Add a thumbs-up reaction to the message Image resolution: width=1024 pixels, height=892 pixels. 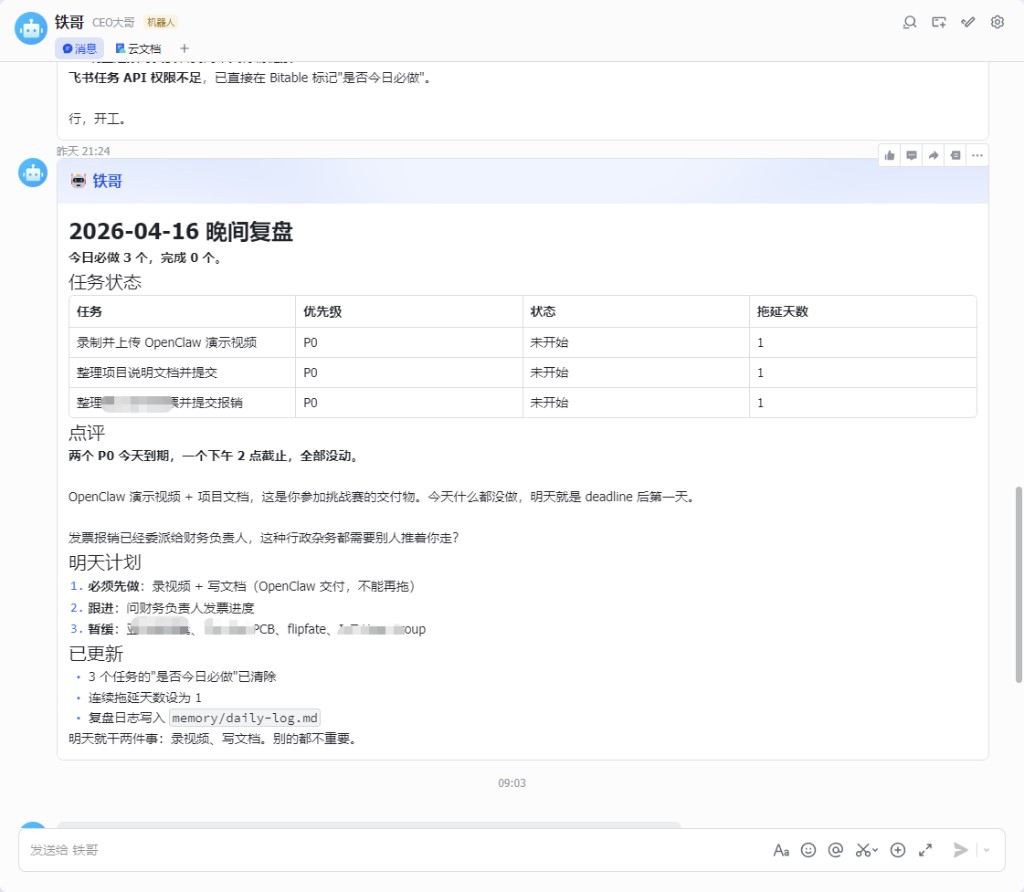click(x=889, y=155)
